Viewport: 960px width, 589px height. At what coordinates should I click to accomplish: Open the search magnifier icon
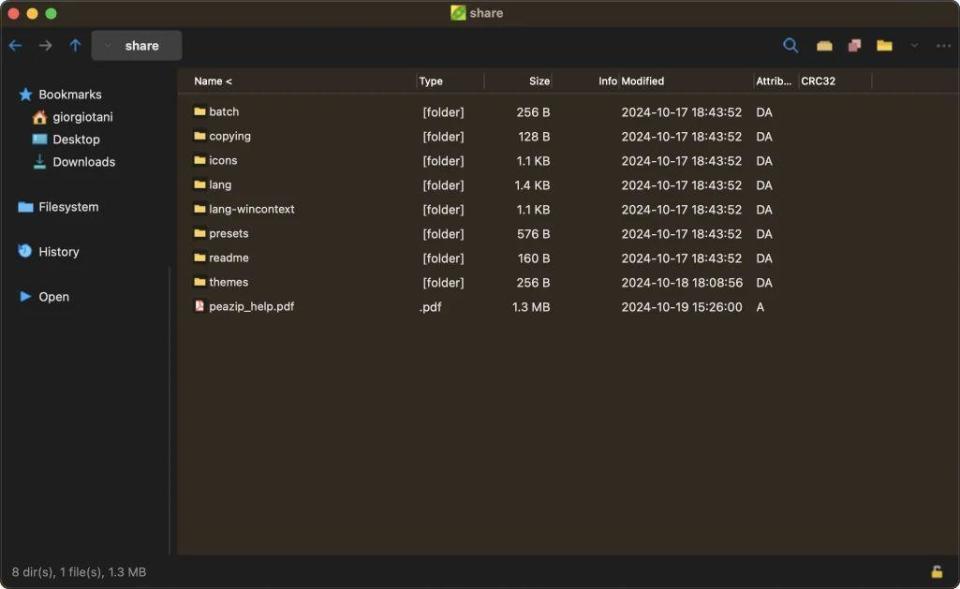tap(790, 45)
